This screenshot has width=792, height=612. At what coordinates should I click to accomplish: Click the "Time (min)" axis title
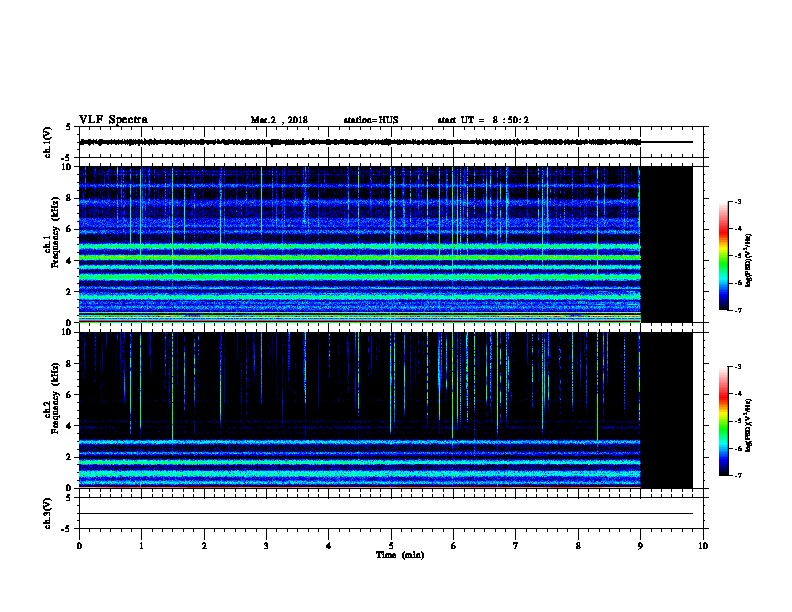point(400,555)
